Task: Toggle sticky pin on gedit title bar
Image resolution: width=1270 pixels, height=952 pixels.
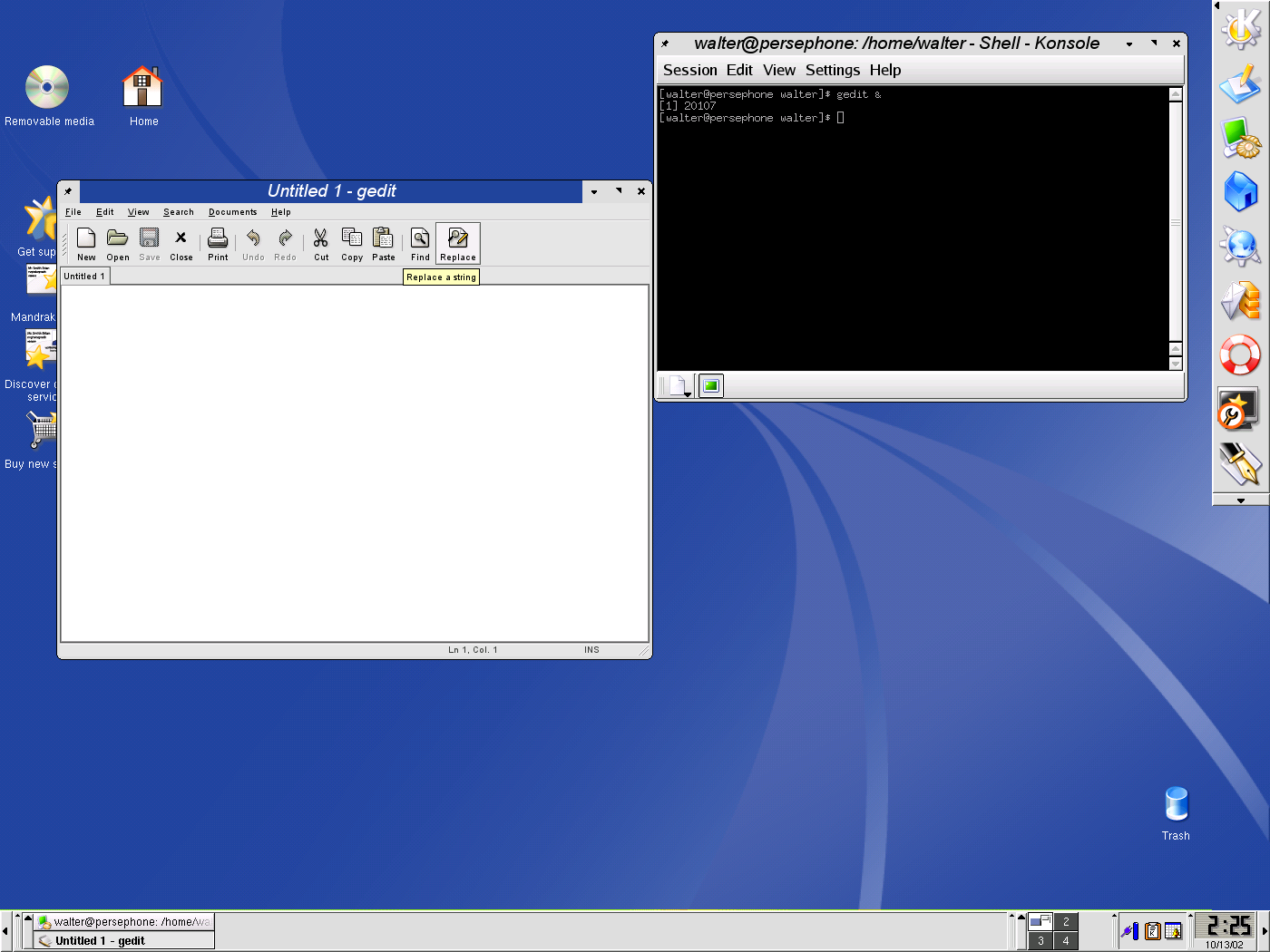Action: [68, 191]
